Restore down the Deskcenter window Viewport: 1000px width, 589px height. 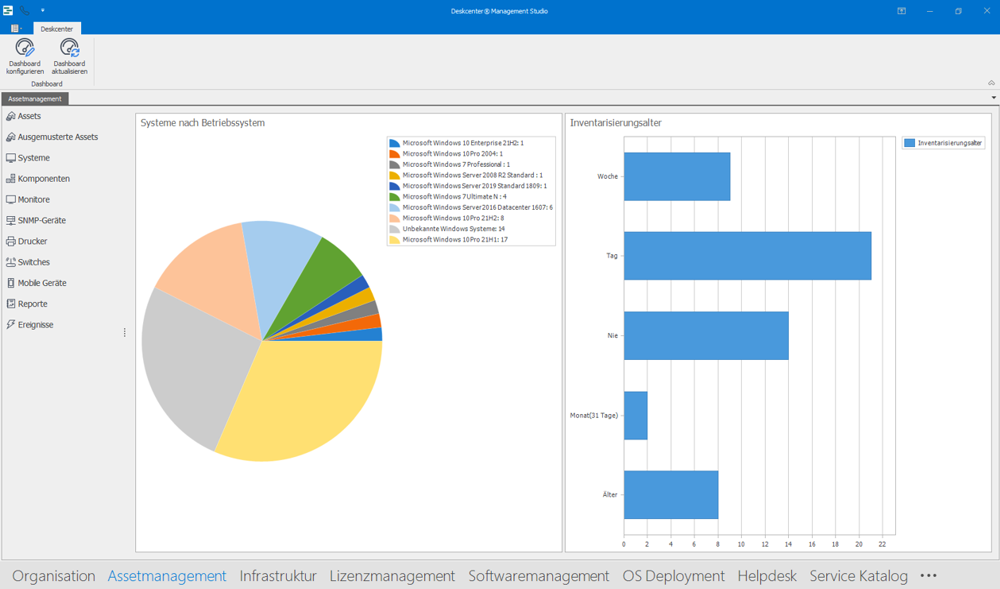click(958, 11)
